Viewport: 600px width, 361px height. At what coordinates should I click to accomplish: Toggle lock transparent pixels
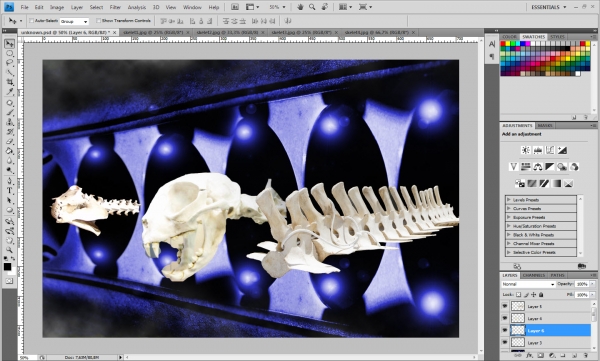tap(518, 295)
